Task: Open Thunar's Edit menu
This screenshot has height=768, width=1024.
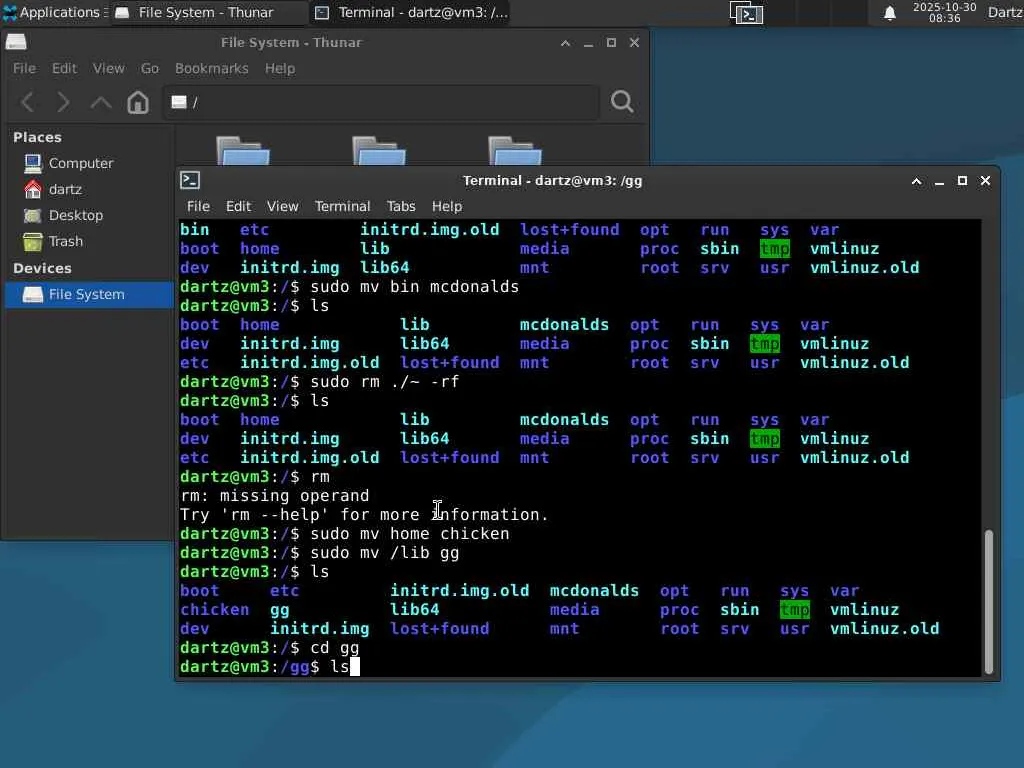Action: [64, 69]
